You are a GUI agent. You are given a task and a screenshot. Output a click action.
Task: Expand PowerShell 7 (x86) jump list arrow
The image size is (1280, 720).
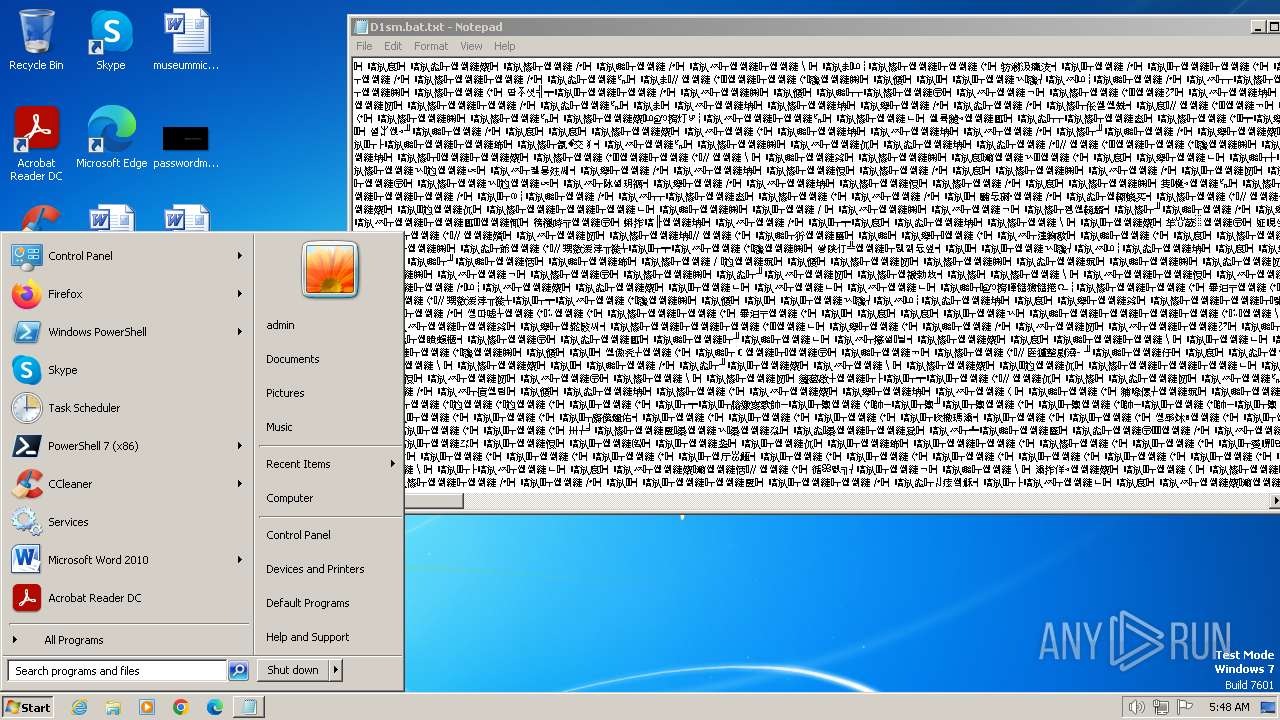(240, 446)
